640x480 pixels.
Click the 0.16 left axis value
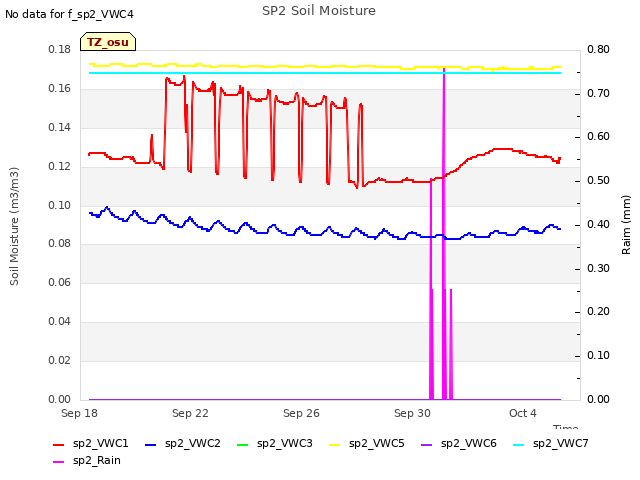(59, 89)
